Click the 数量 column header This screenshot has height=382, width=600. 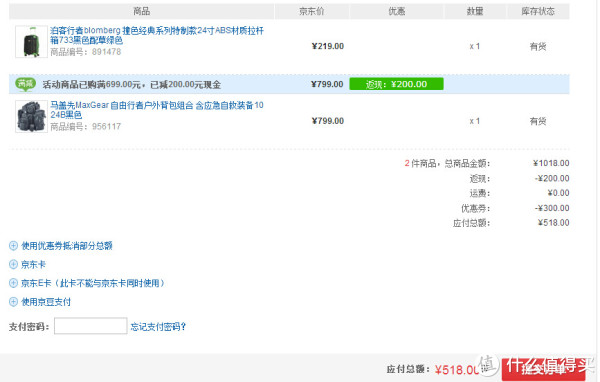(475, 11)
